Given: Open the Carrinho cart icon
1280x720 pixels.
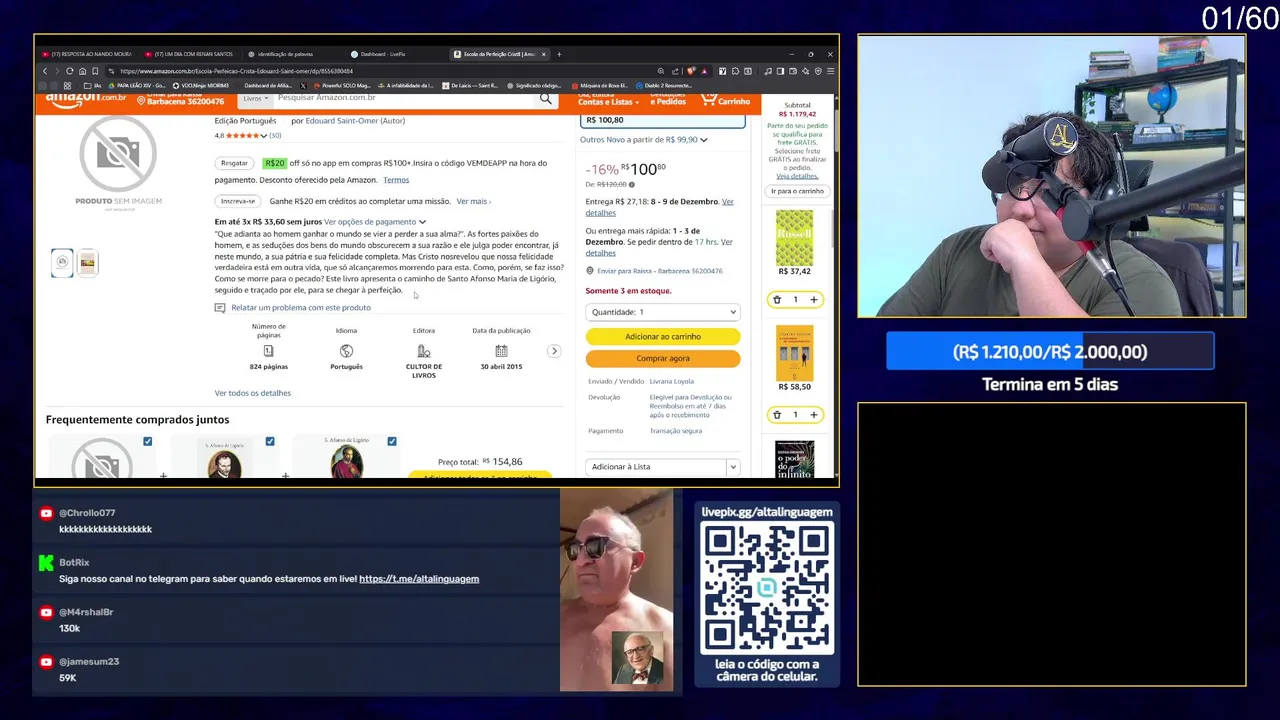Looking at the screenshot, I should (x=725, y=100).
